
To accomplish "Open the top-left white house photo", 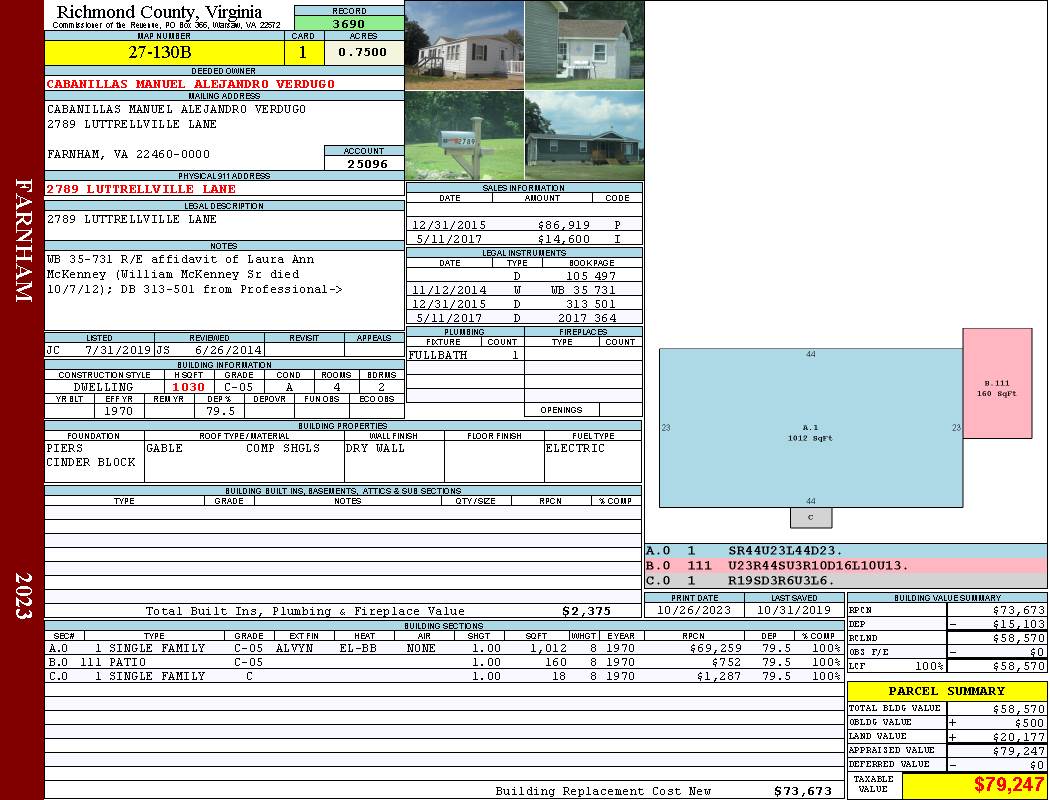I will [464, 44].
